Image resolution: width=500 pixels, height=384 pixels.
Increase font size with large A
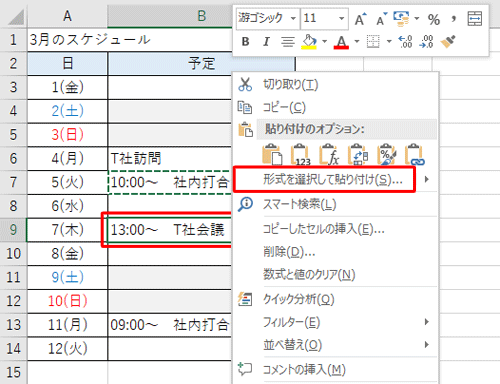click(x=360, y=19)
